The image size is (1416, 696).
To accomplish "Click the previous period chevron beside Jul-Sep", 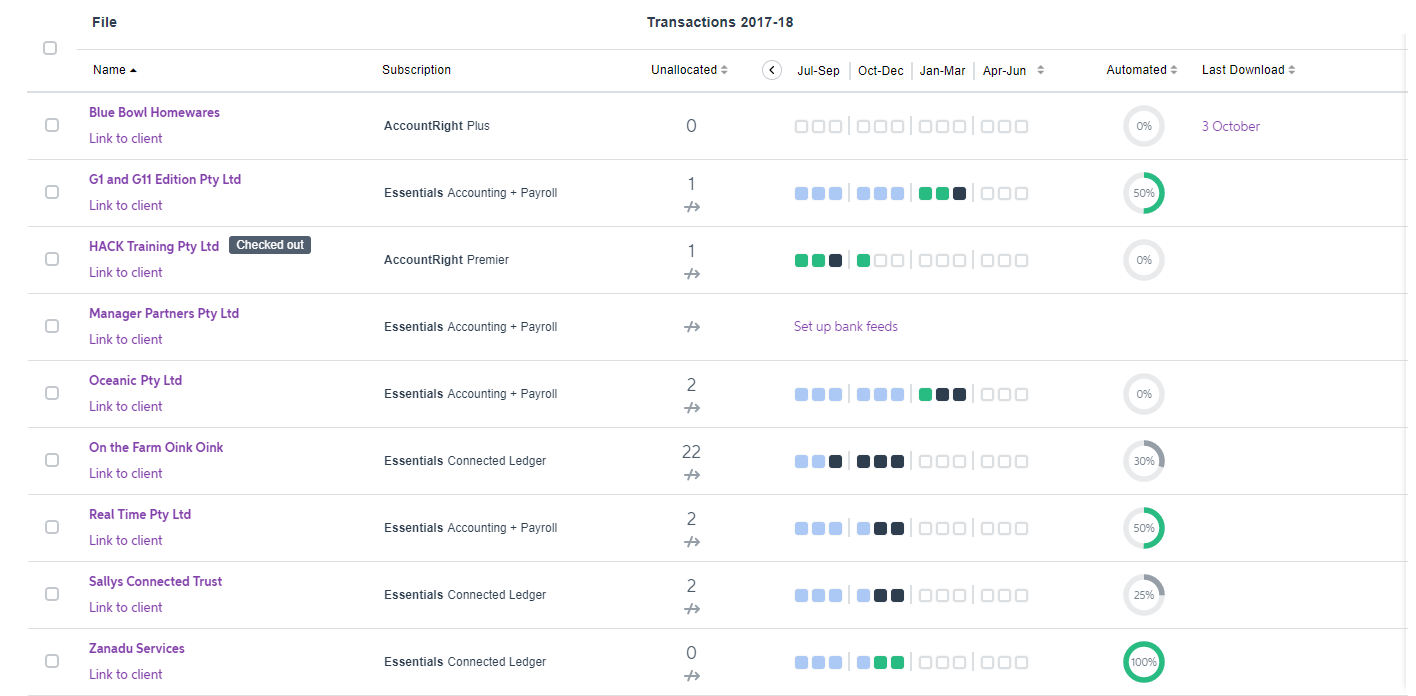I will [x=771, y=70].
